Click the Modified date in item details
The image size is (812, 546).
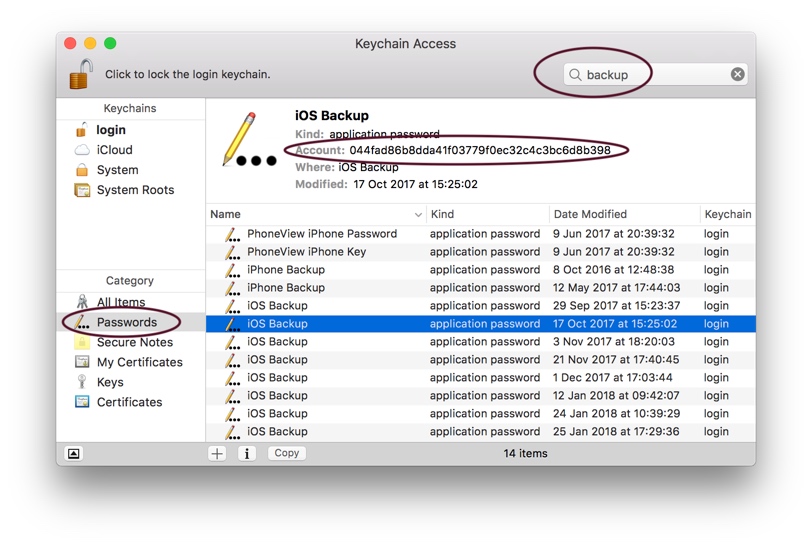pos(415,184)
